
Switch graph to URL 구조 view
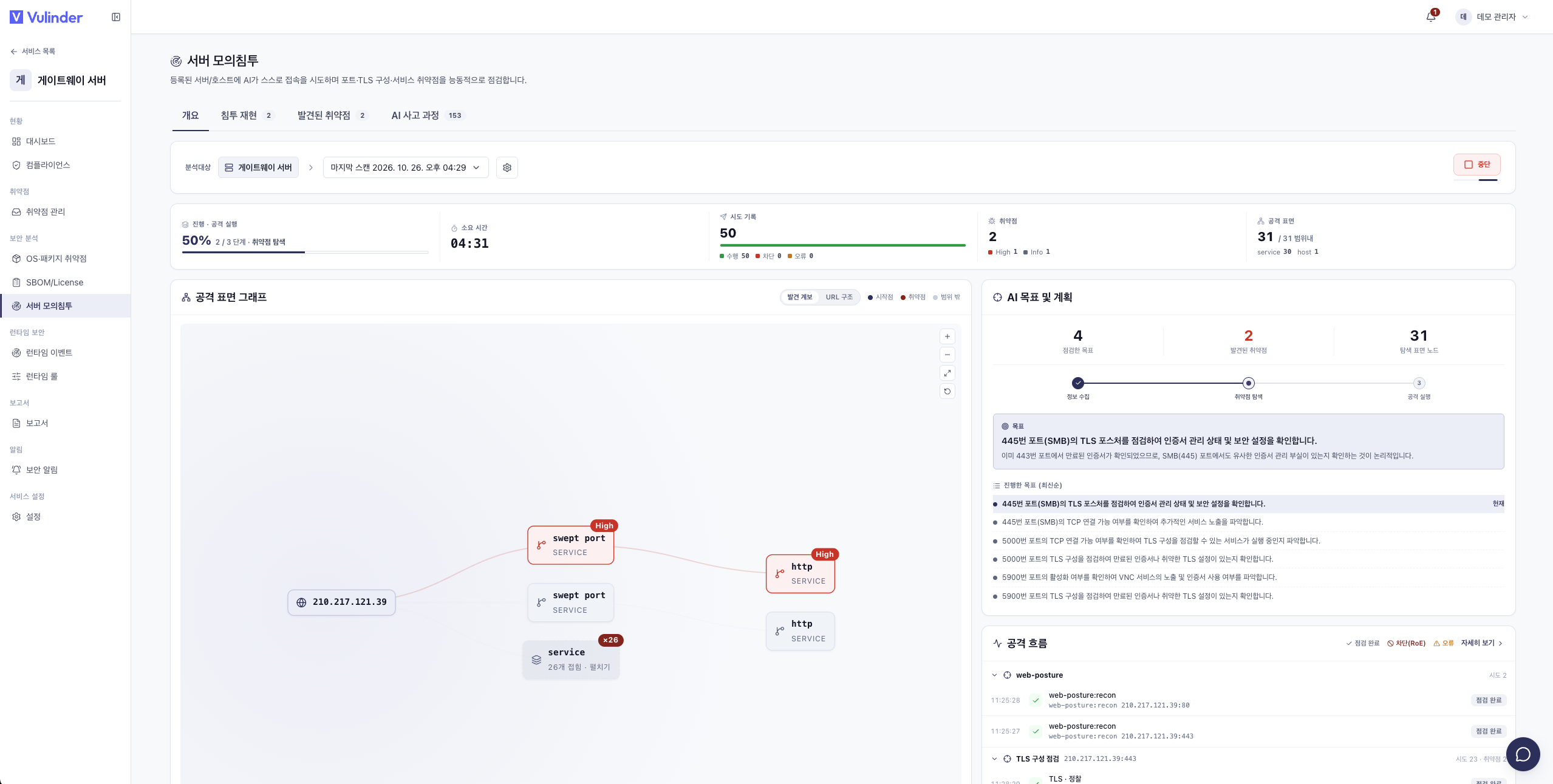point(839,297)
